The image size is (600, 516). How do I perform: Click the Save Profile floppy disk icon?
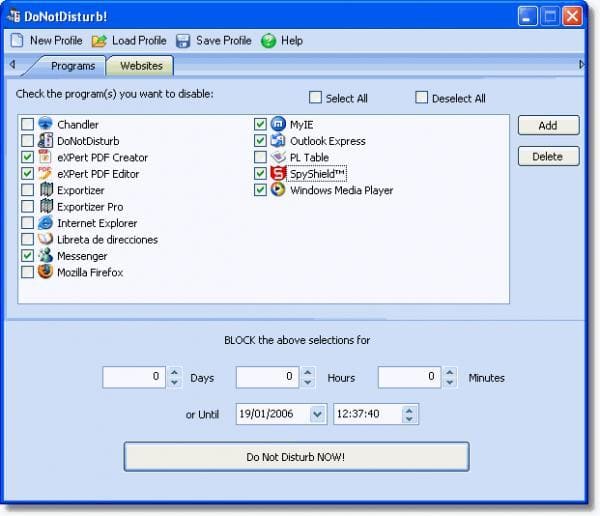[183, 41]
